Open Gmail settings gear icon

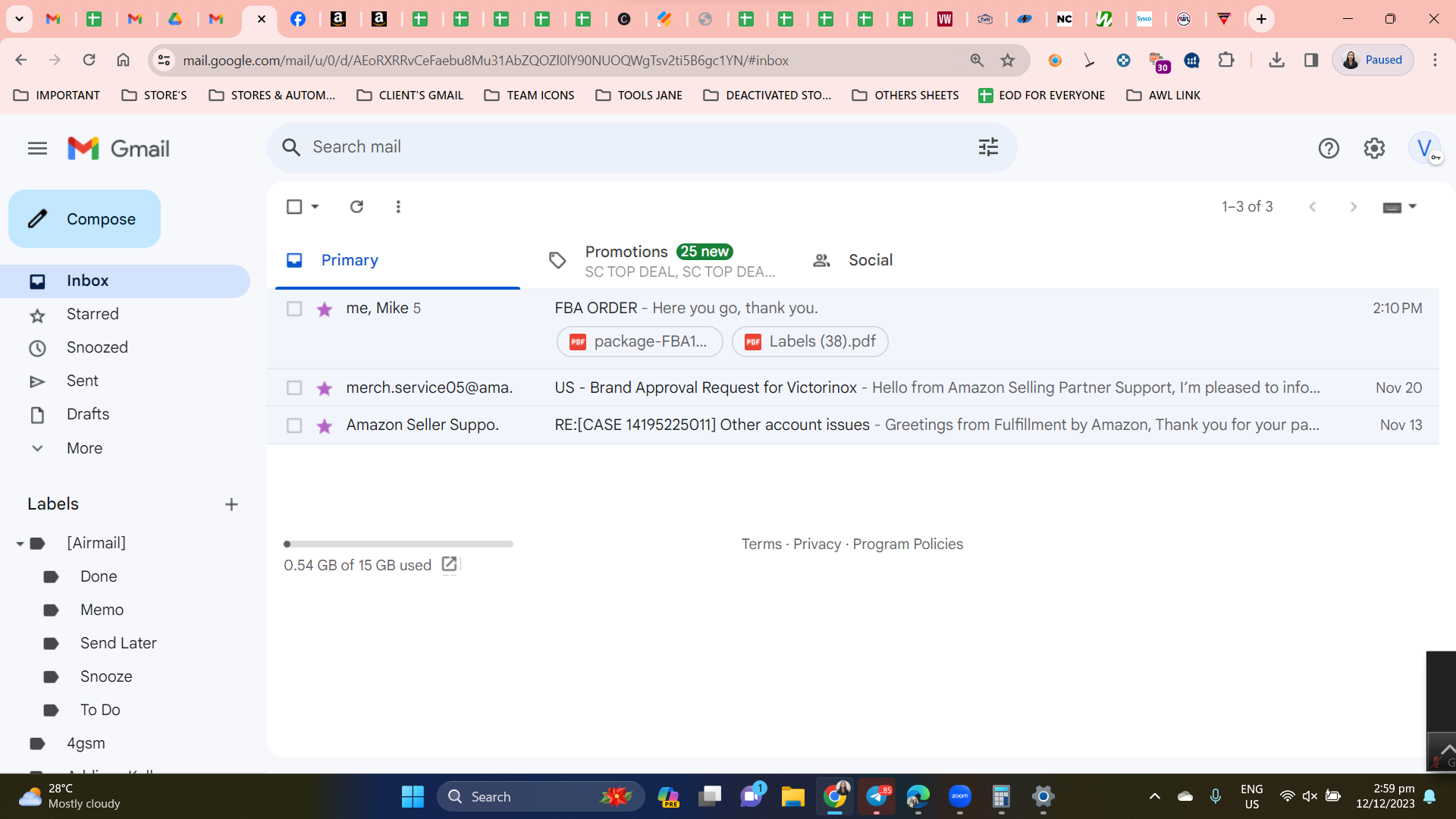1374,149
